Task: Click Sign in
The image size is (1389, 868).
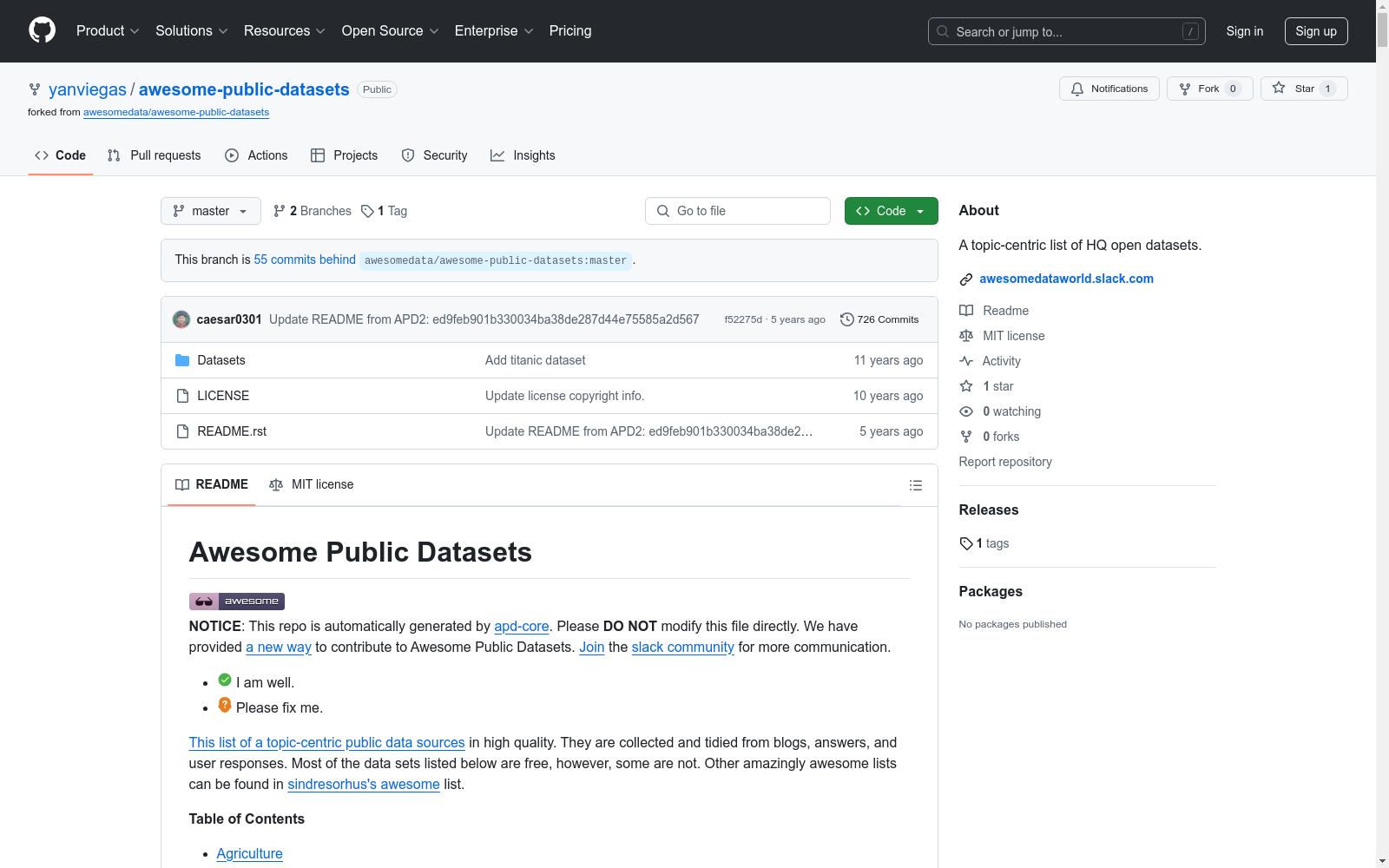Action: [1245, 31]
